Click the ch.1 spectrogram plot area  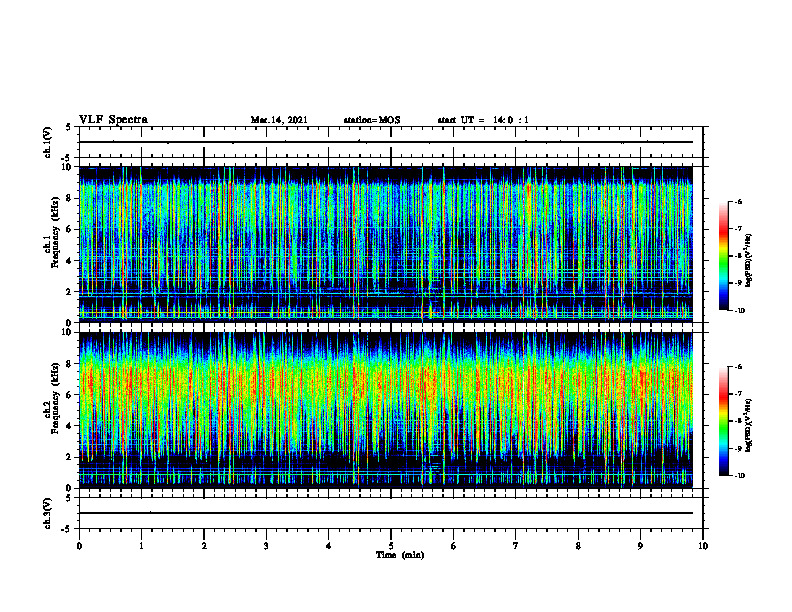[x=385, y=244]
